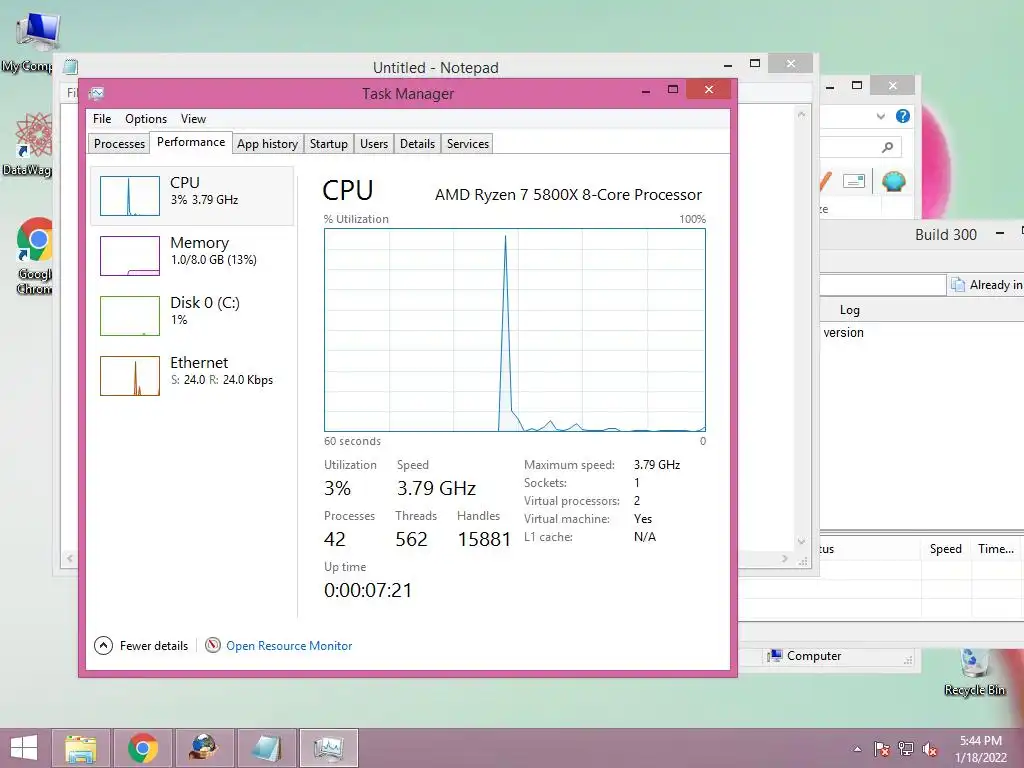
Task: Click the Speed column header
Action: click(x=946, y=549)
